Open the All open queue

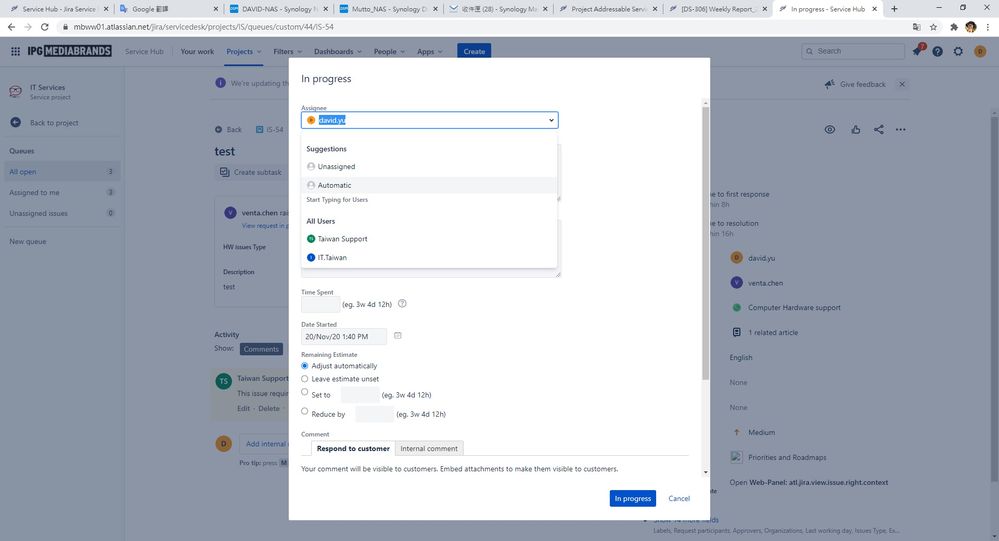click(x=61, y=171)
